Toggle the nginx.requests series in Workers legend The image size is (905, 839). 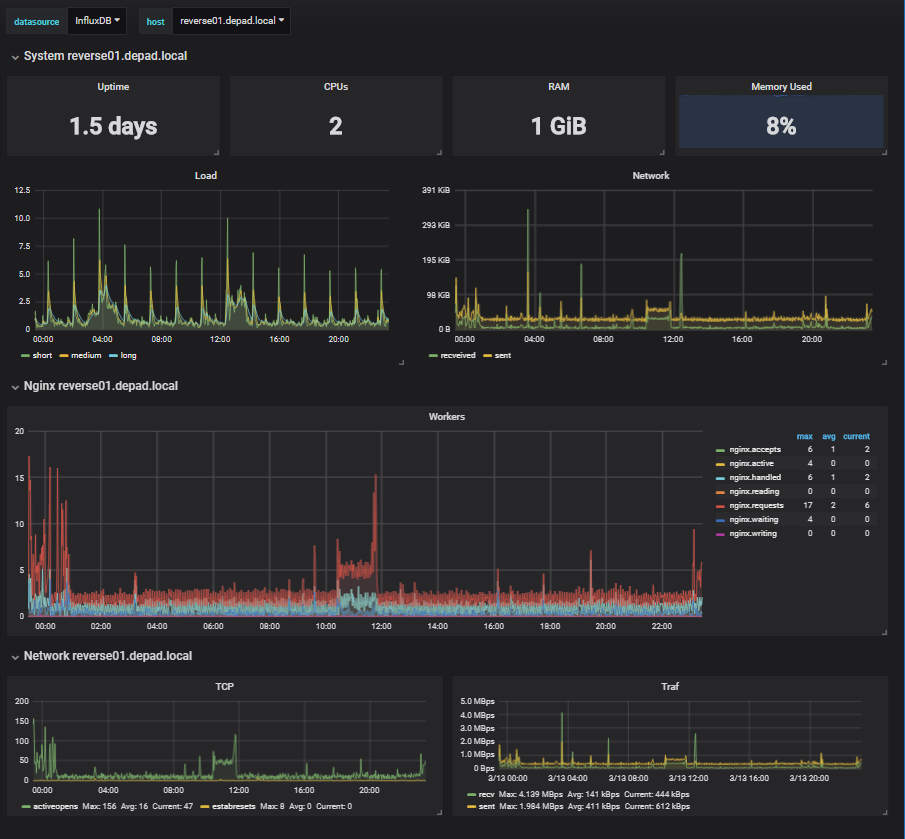point(755,506)
